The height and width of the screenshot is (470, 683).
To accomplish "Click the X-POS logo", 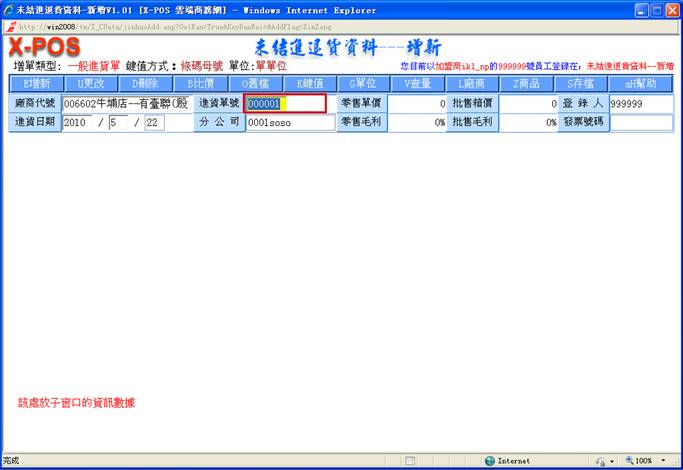I will (x=45, y=47).
